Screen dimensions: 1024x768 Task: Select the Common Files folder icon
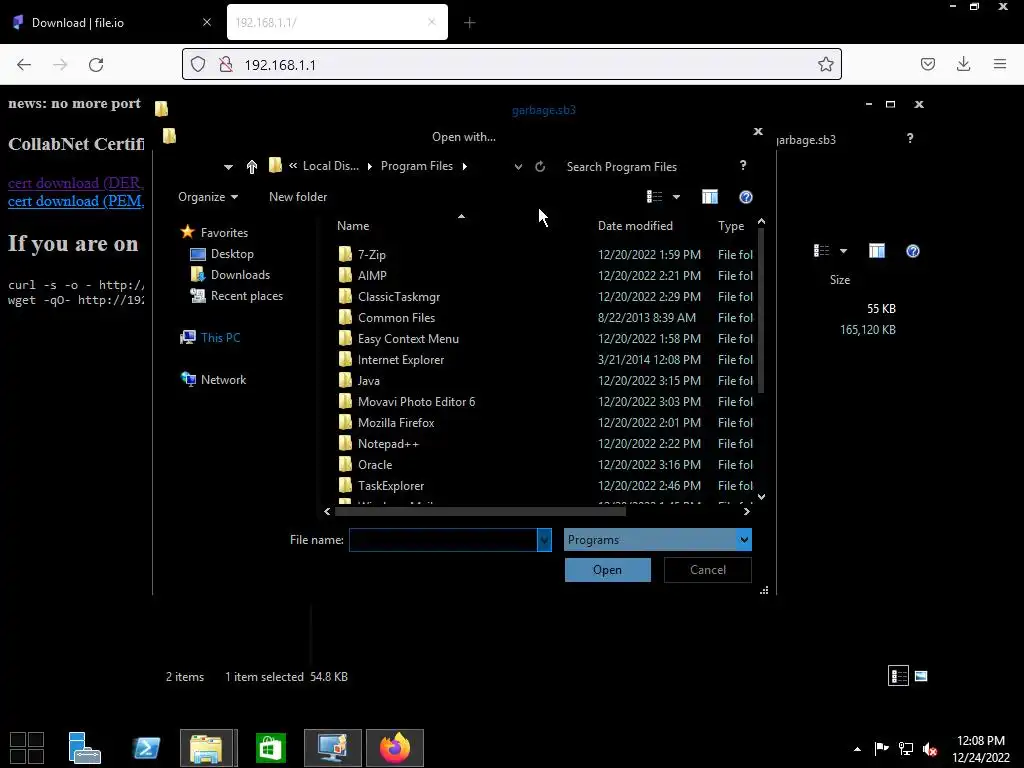[x=345, y=317]
